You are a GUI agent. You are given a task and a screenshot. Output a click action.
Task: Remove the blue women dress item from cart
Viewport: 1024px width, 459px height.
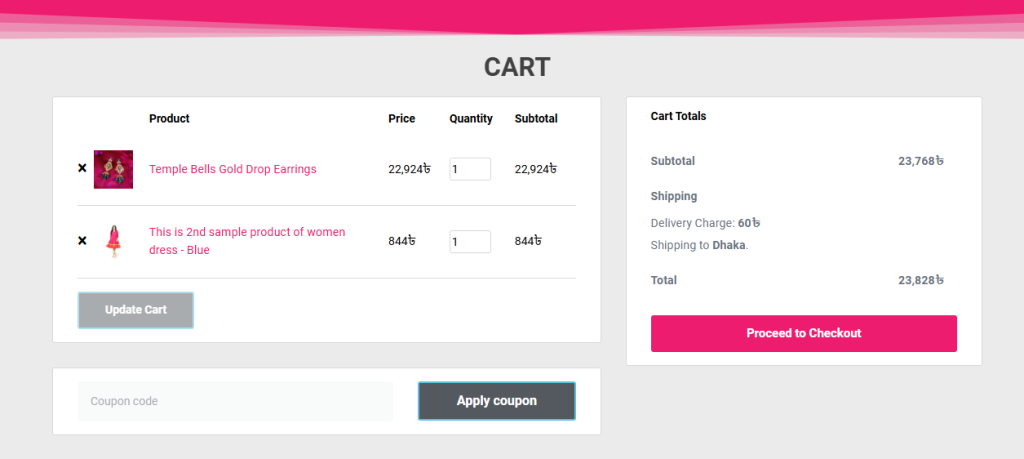pos(82,241)
